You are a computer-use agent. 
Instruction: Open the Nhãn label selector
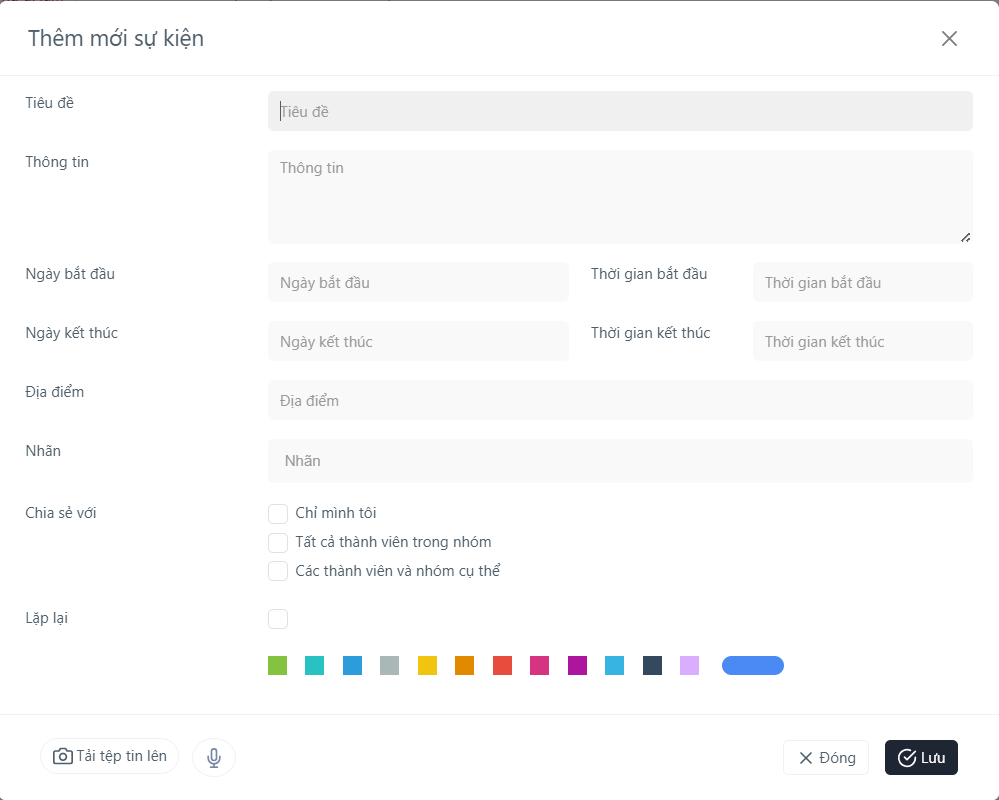[x=621, y=461]
